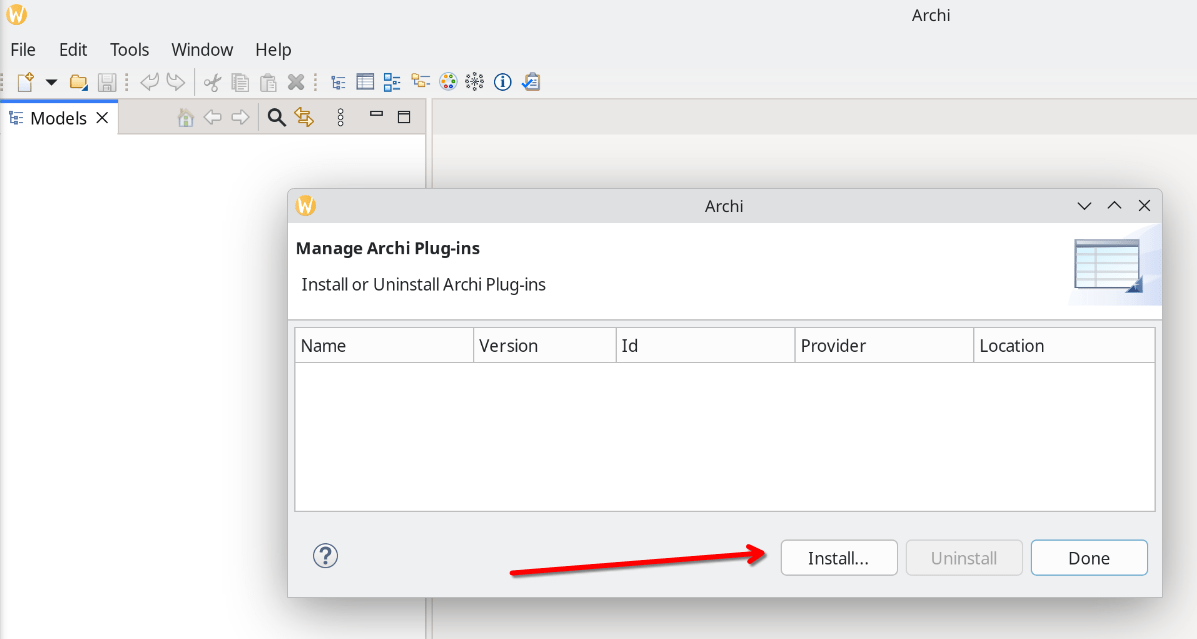This screenshot has width=1197, height=639.
Task: Click the plug-ins dialog's up-chevron title button
Action: [1115, 205]
